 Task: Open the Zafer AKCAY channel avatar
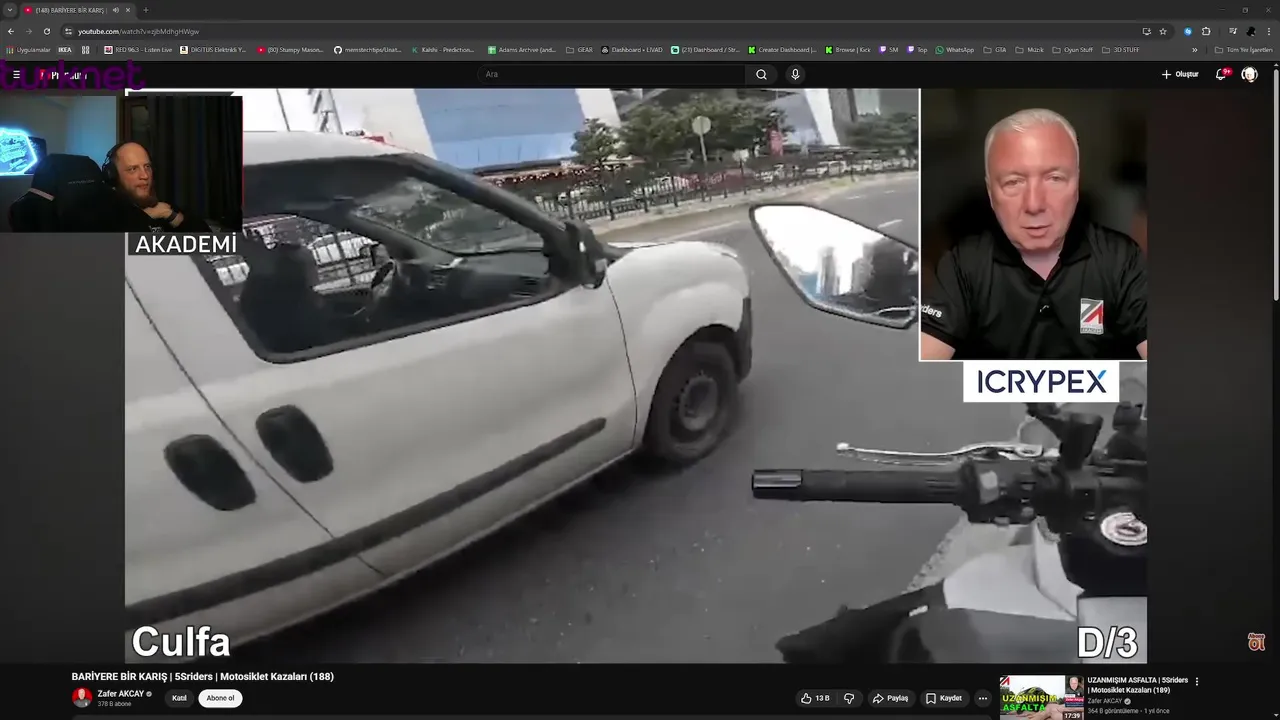tap(82, 698)
